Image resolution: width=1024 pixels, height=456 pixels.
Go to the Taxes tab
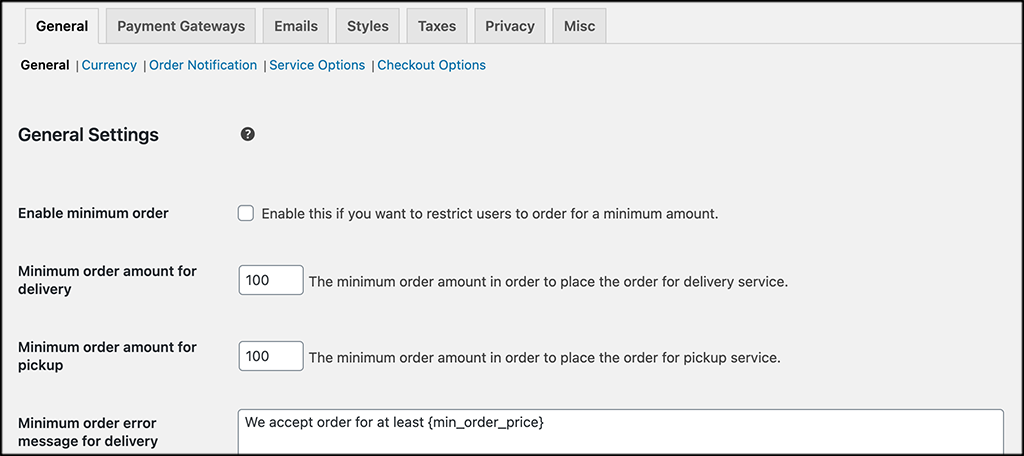[437, 26]
